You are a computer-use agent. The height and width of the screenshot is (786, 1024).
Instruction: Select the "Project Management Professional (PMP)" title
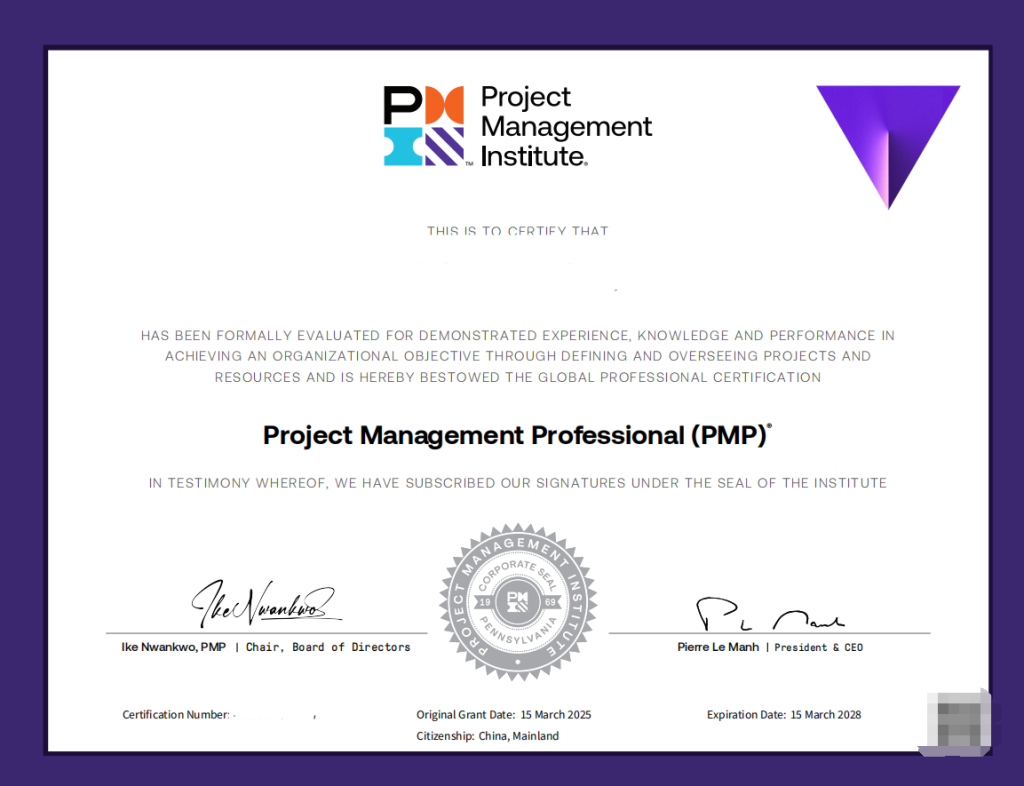point(517,435)
